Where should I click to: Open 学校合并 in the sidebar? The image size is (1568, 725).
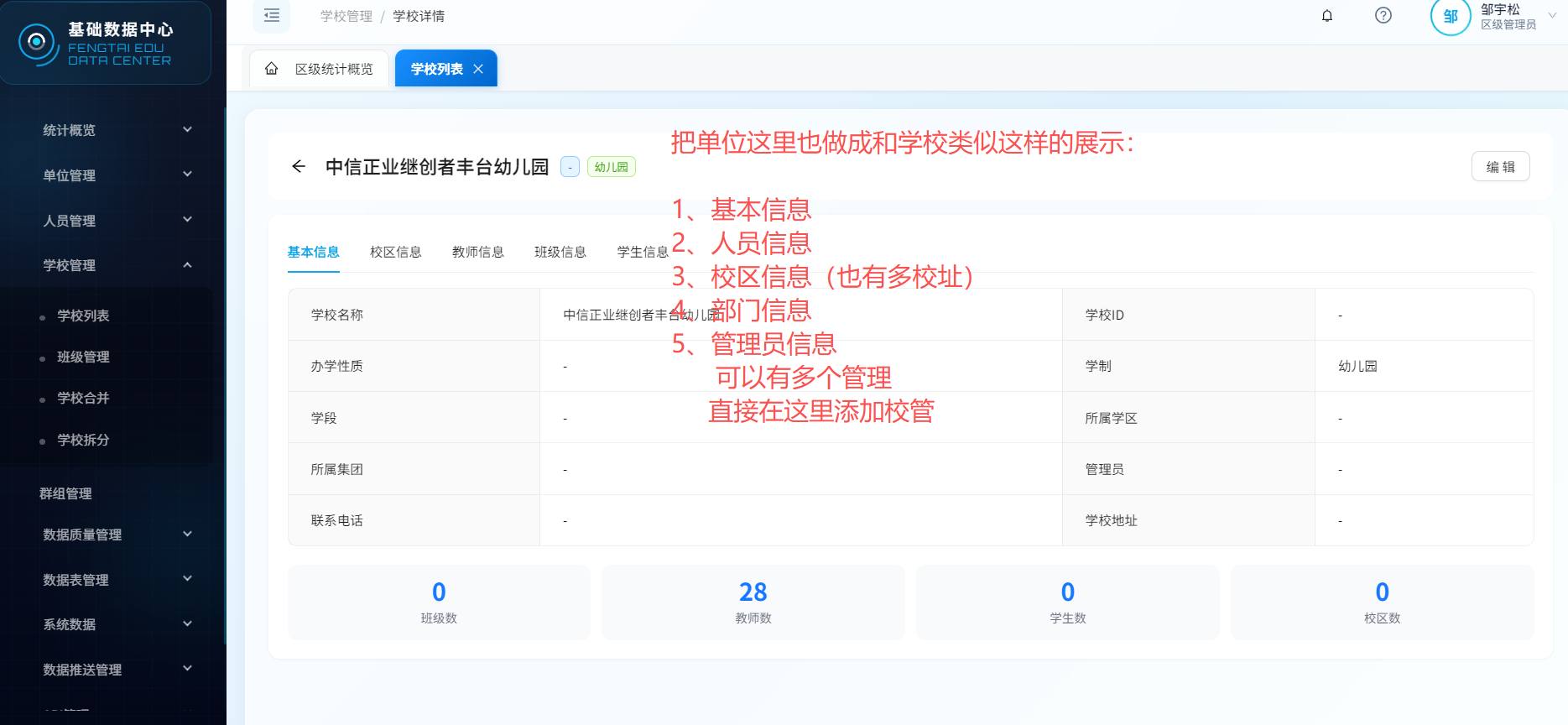83,398
